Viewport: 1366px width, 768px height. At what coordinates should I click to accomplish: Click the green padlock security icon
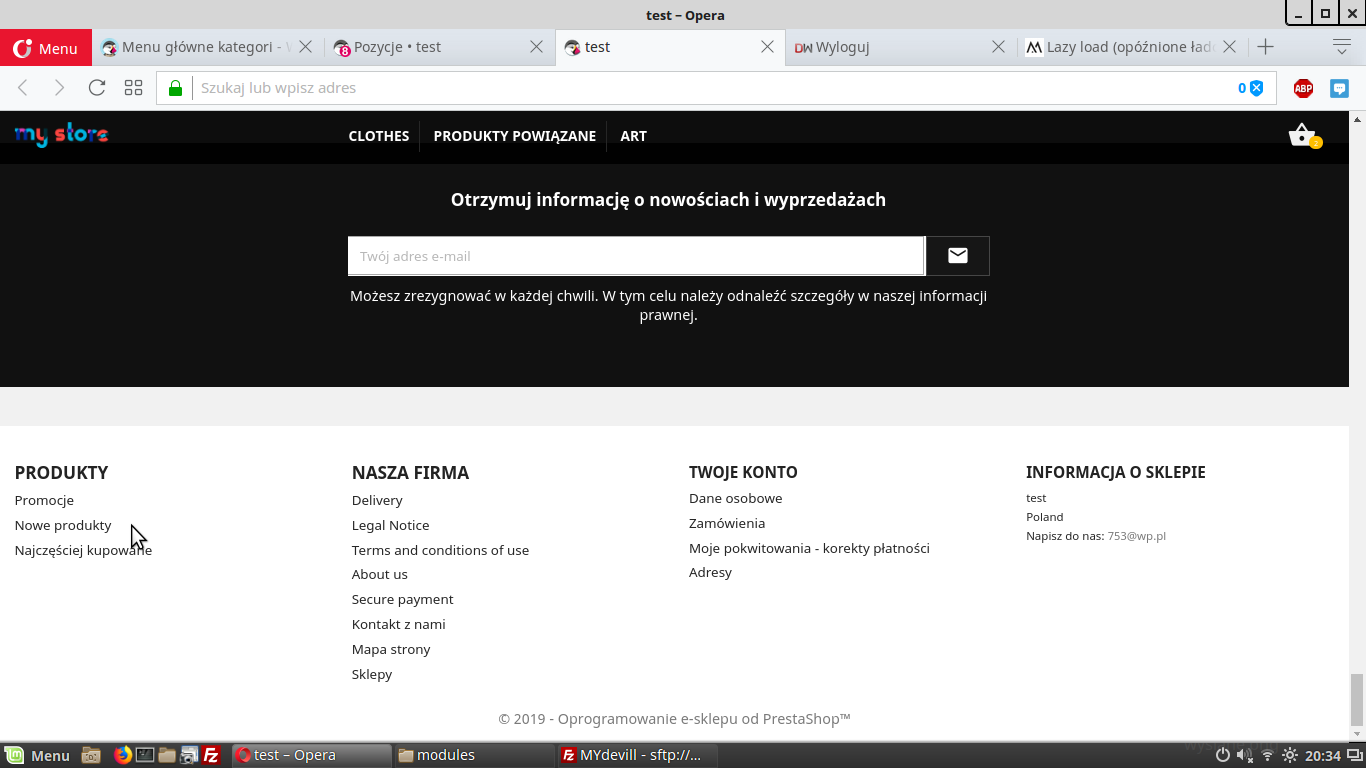[x=176, y=88]
